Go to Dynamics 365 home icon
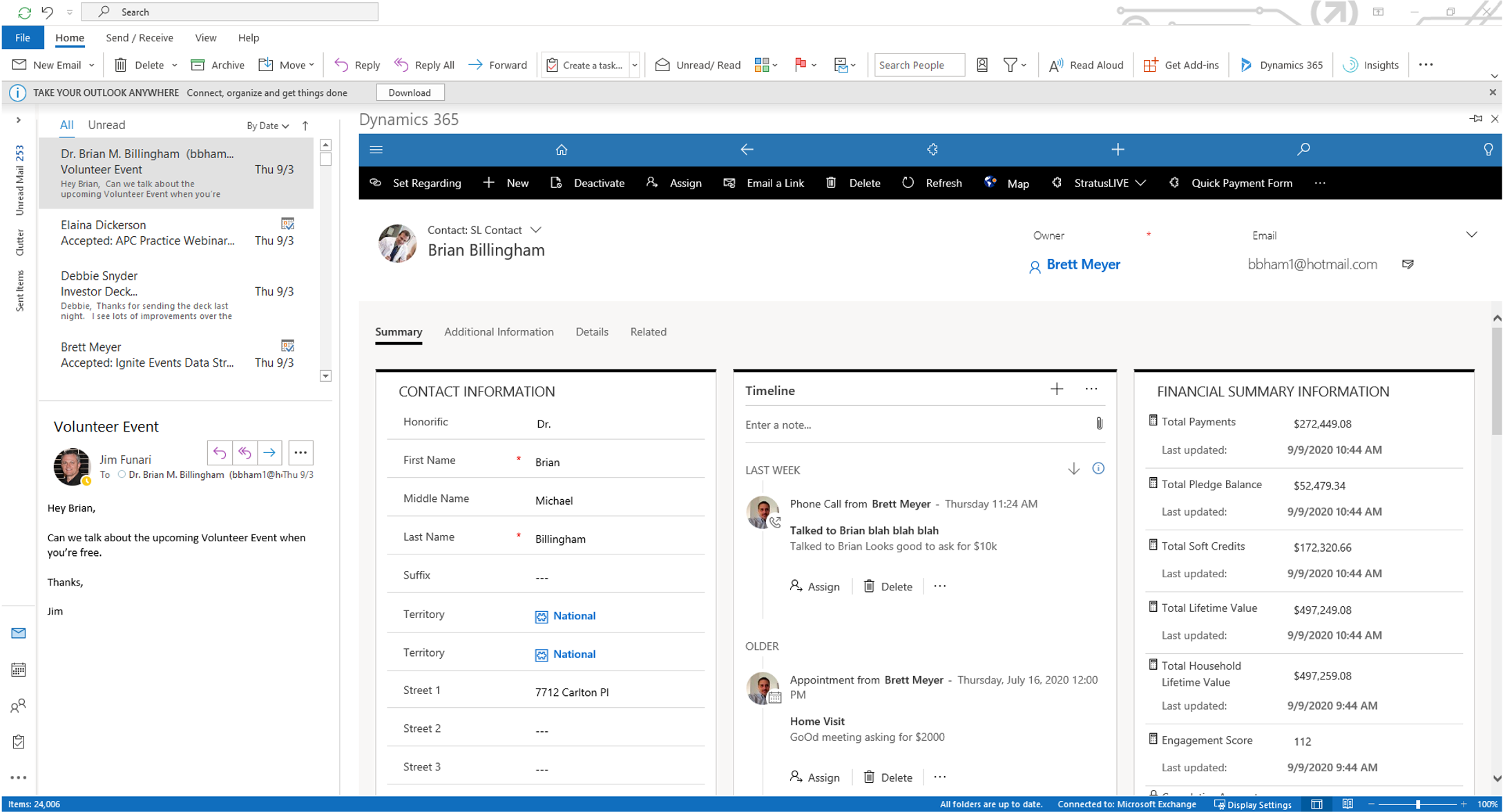The image size is (1503, 812). pyautogui.click(x=562, y=150)
